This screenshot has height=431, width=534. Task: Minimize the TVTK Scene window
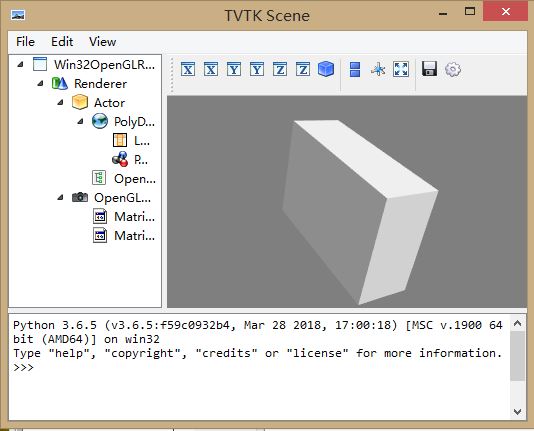(x=443, y=14)
